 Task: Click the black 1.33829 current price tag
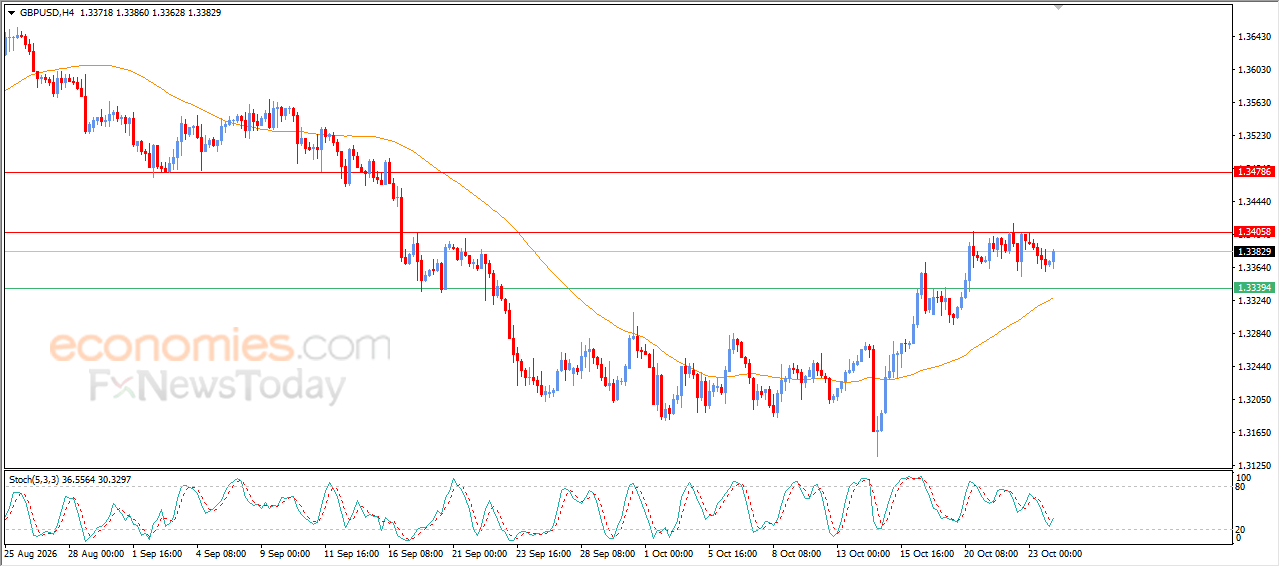click(1254, 252)
